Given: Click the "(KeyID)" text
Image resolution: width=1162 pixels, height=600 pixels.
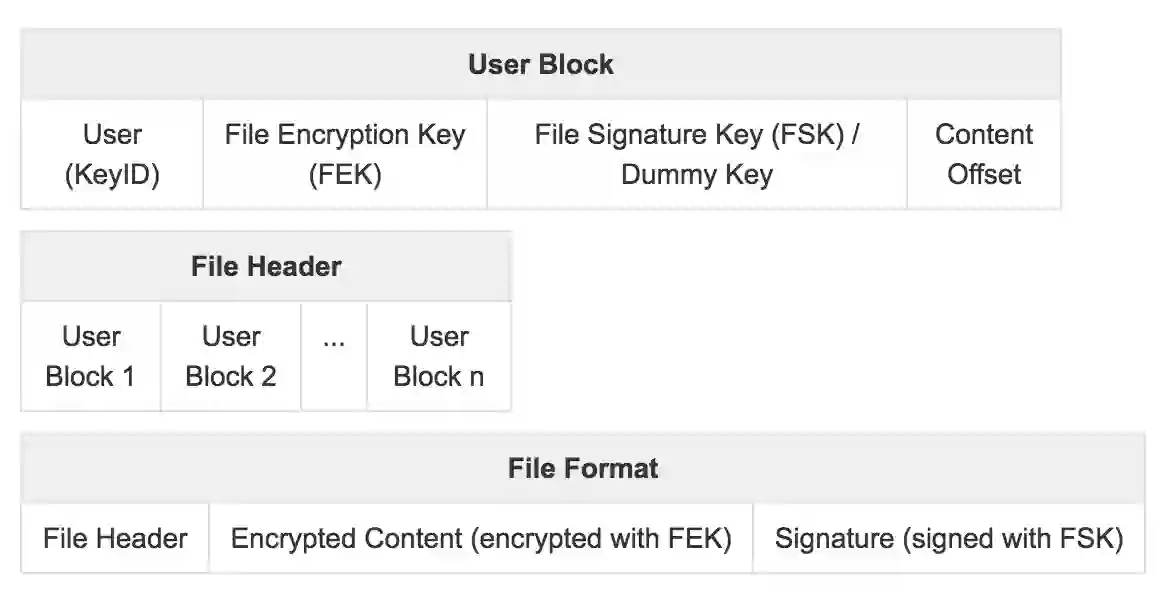Looking at the screenshot, I should 112,175.
